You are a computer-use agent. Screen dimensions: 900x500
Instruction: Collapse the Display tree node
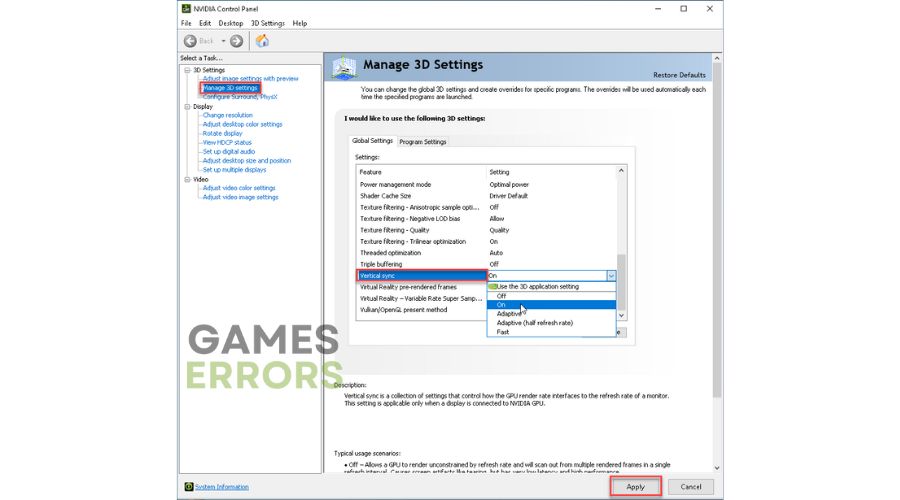tap(187, 107)
